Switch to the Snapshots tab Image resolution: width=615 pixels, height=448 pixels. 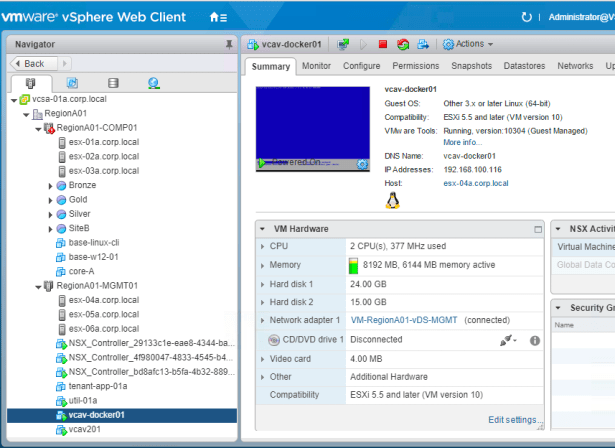tap(471, 66)
